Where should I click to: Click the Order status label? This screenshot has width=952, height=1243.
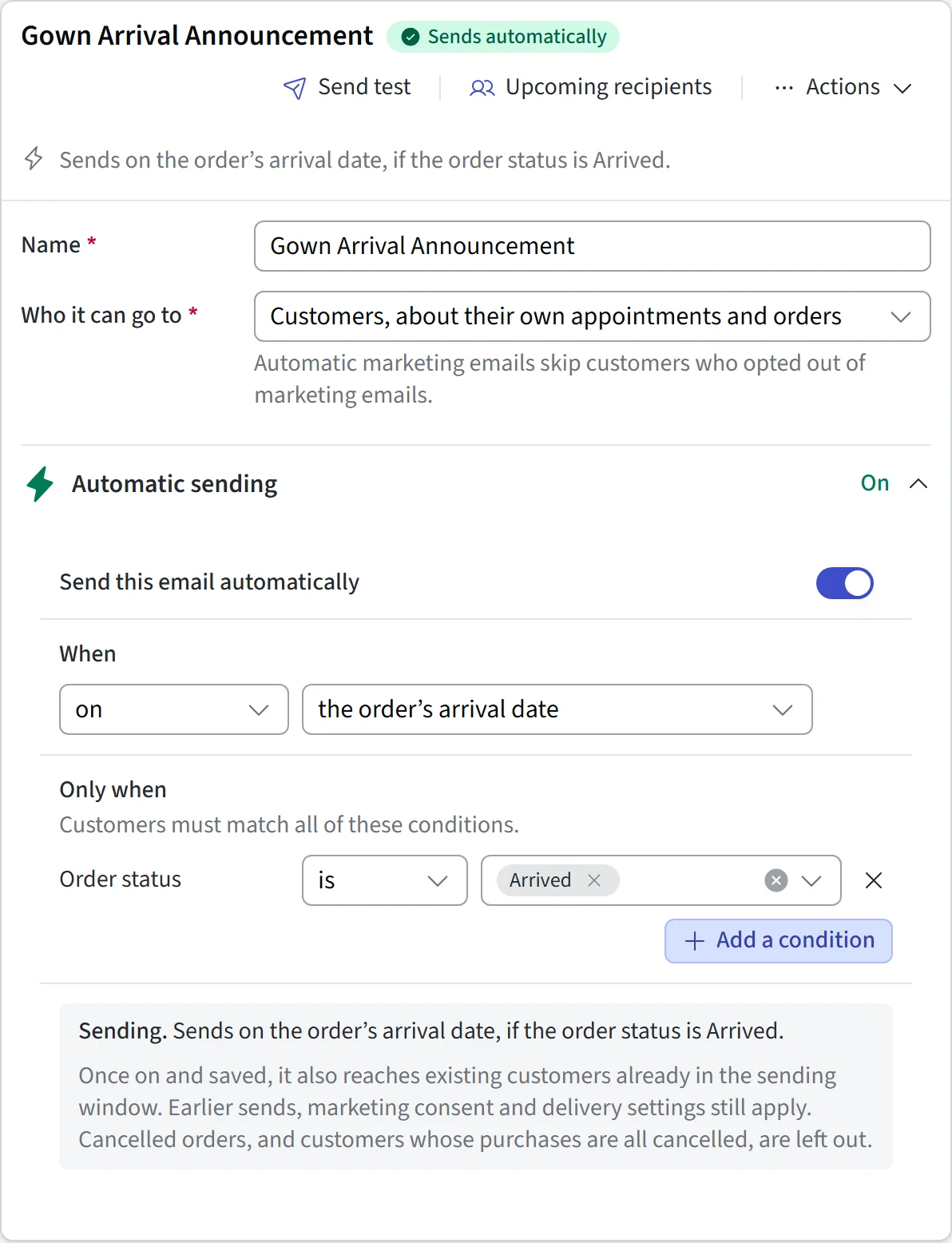(121, 879)
